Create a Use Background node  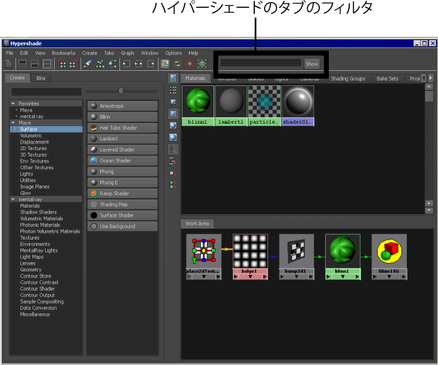point(122,226)
